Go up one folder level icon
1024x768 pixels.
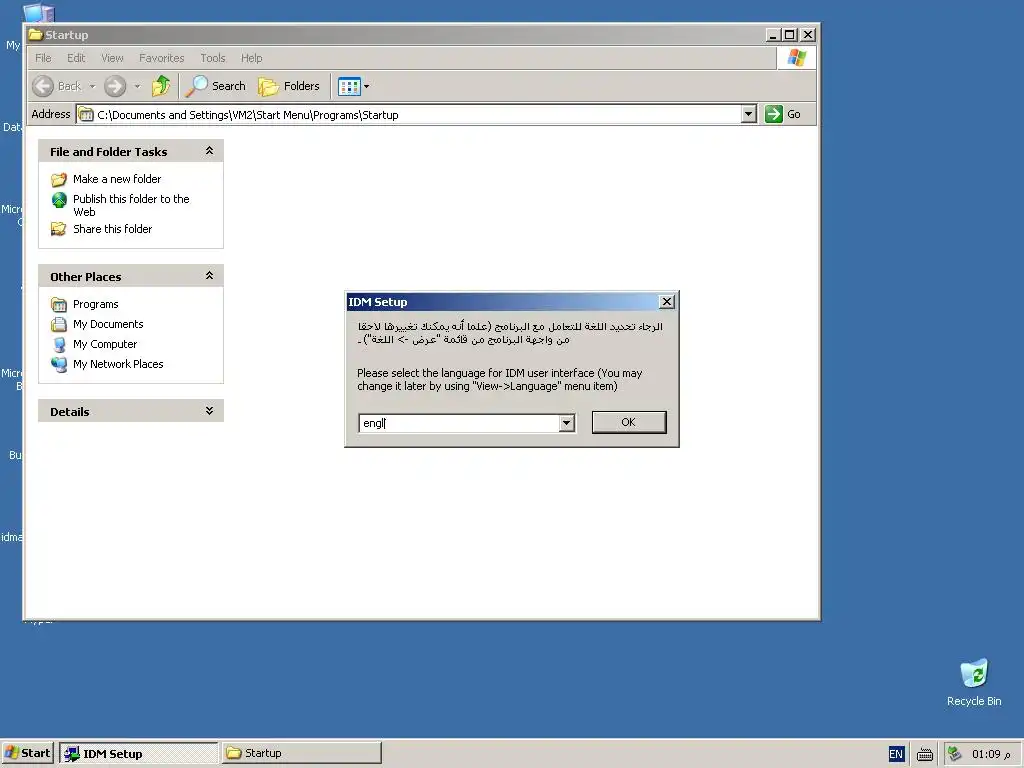coord(161,86)
